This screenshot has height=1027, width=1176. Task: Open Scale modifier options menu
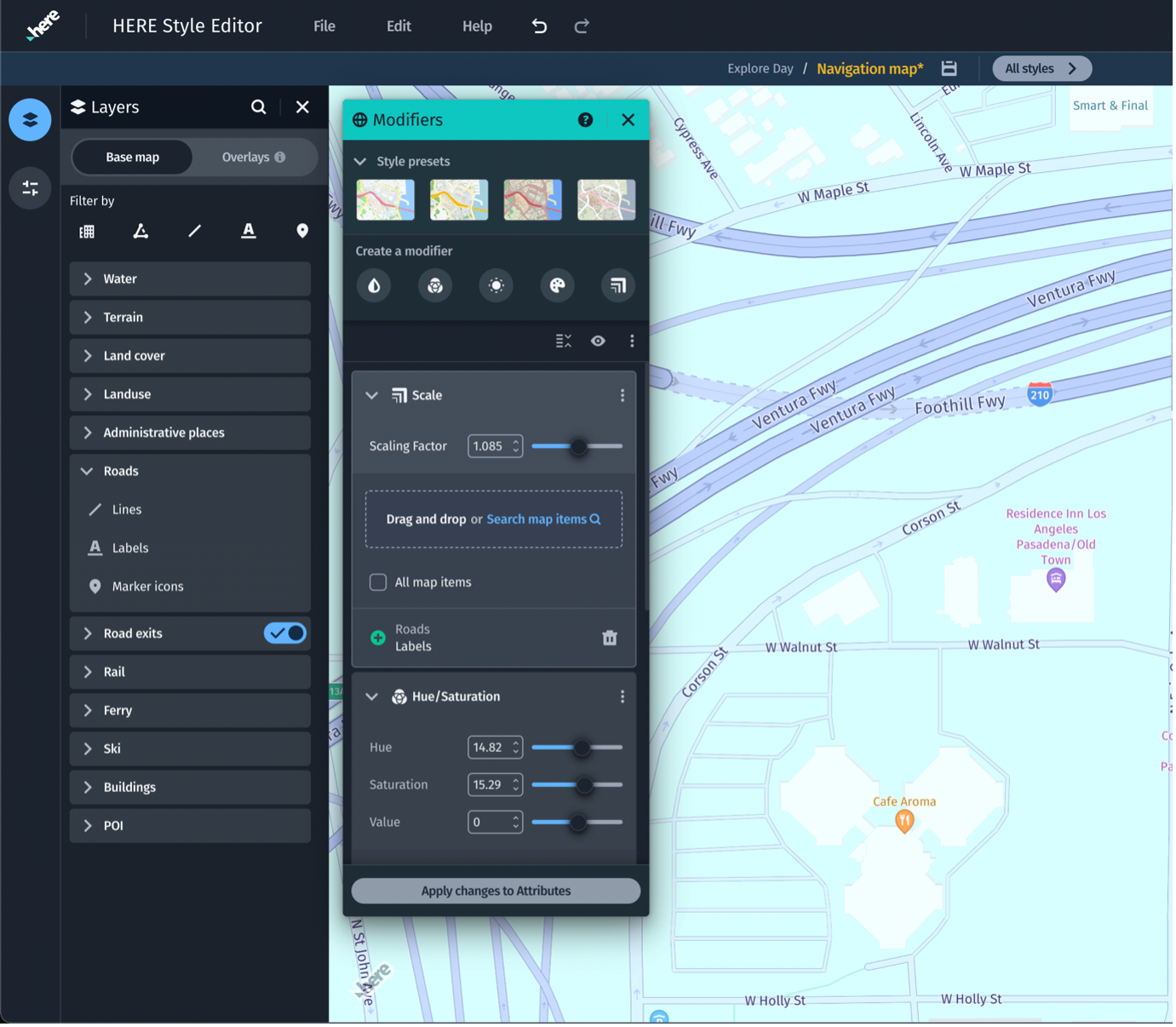(x=622, y=396)
